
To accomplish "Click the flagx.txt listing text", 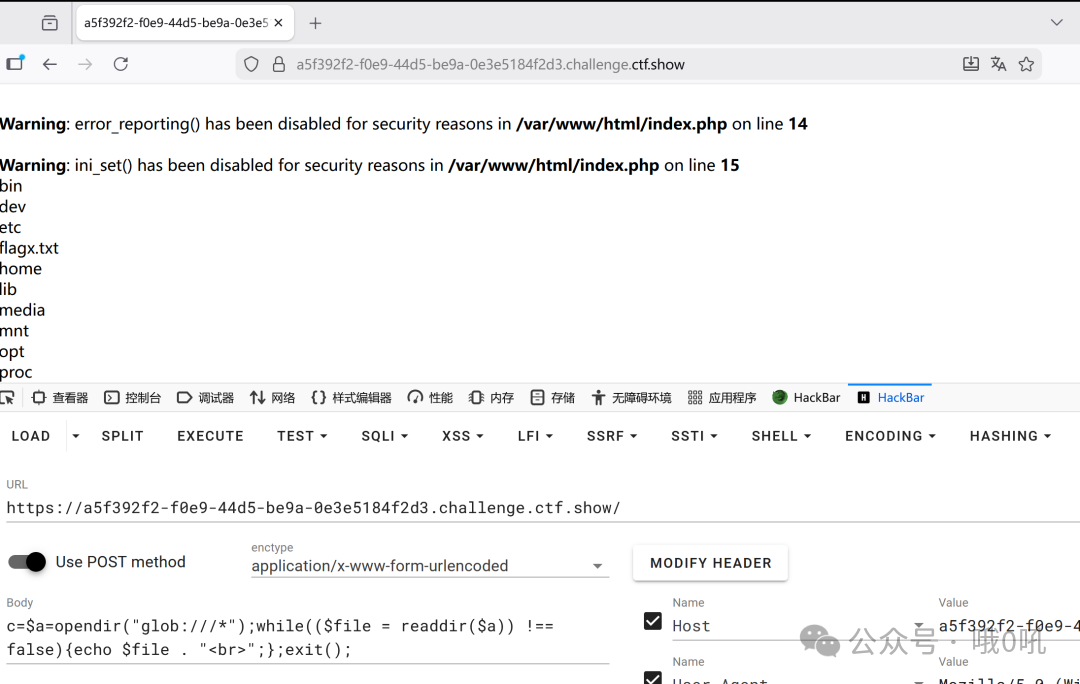I will tap(29, 248).
